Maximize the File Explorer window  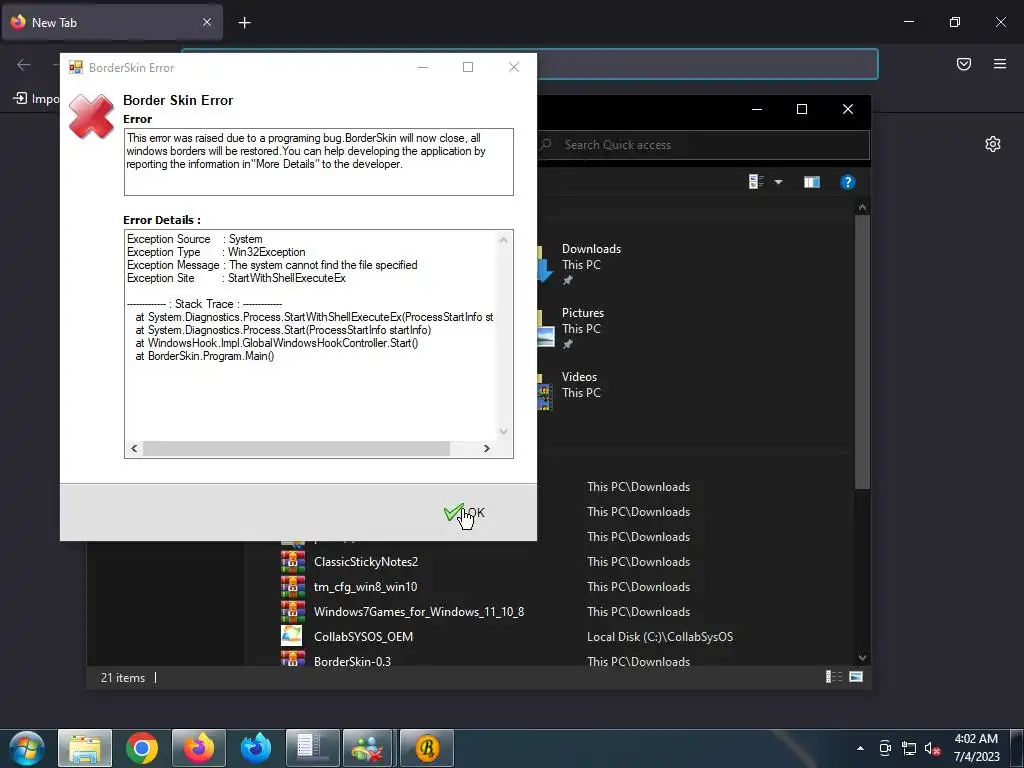(802, 109)
